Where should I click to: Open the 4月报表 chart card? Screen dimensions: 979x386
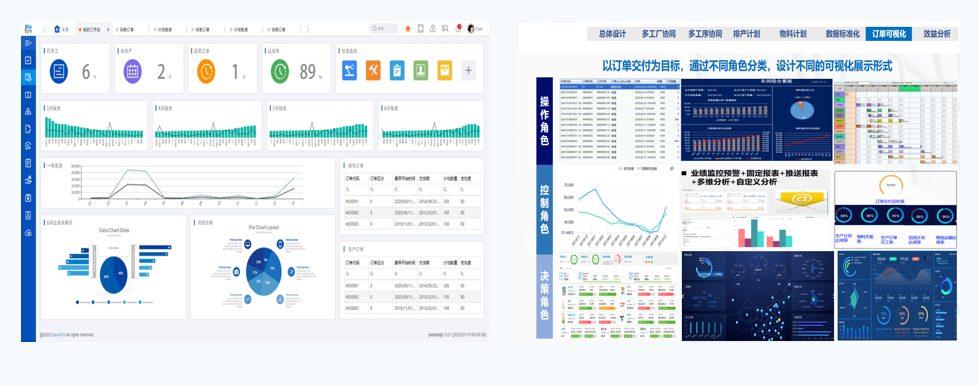point(207,126)
